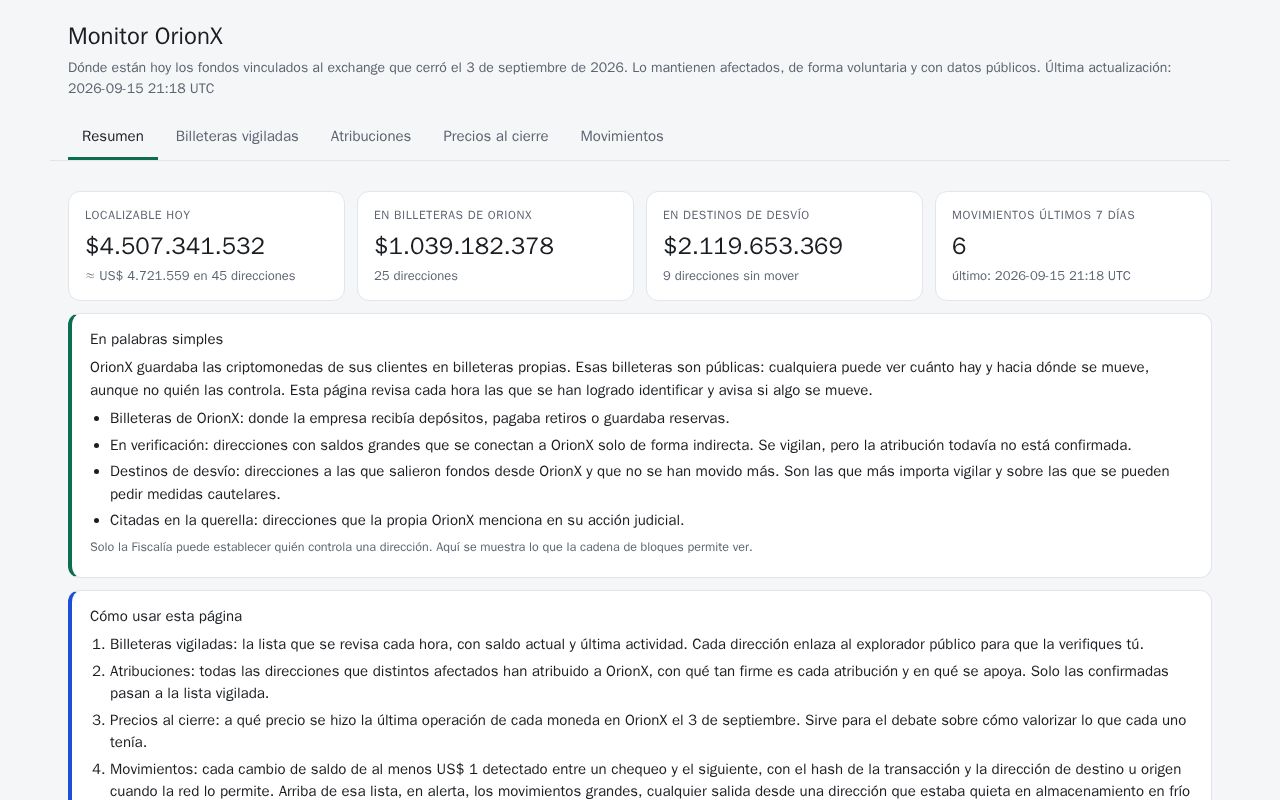Image resolution: width=1280 pixels, height=800 pixels.
Task: Click the 'Cómo usar esta página' heading
Action: (166, 617)
